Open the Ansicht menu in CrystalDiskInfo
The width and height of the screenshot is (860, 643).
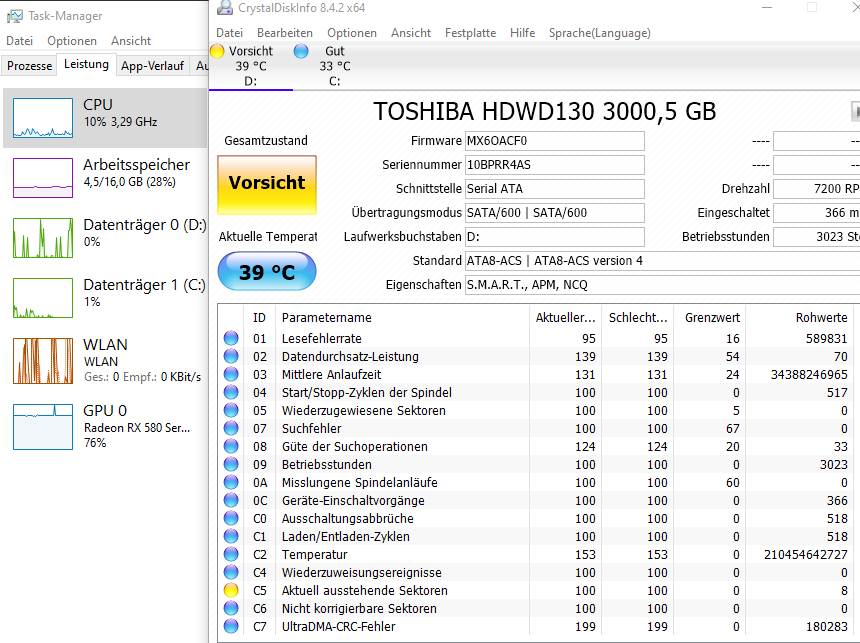(x=411, y=33)
